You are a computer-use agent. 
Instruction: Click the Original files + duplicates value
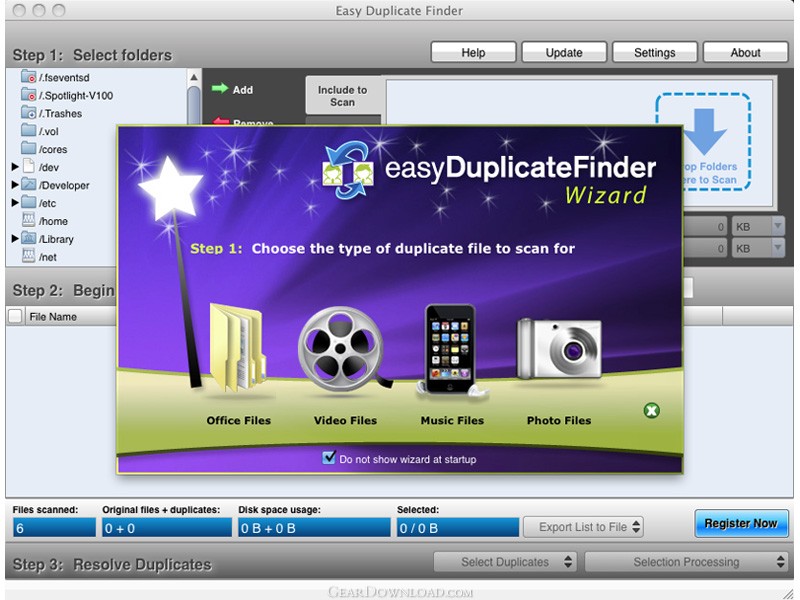[167, 528]
